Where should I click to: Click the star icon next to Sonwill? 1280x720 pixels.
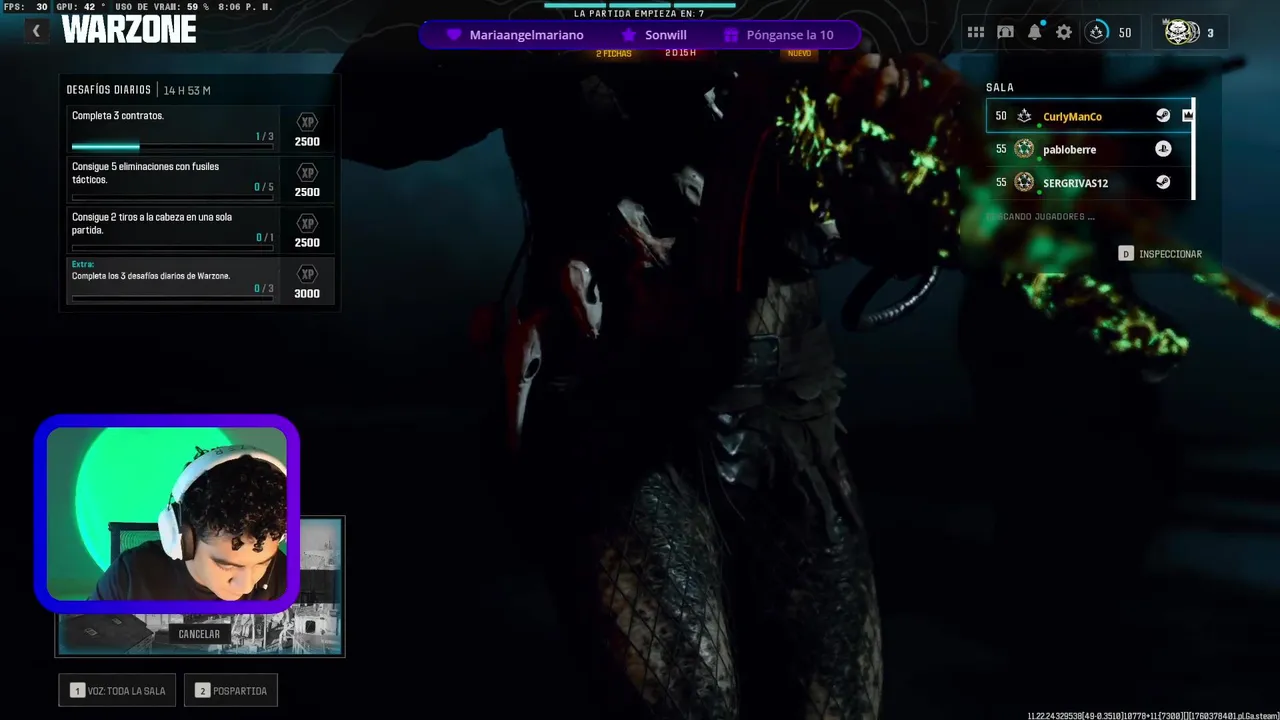coord(628,35)
